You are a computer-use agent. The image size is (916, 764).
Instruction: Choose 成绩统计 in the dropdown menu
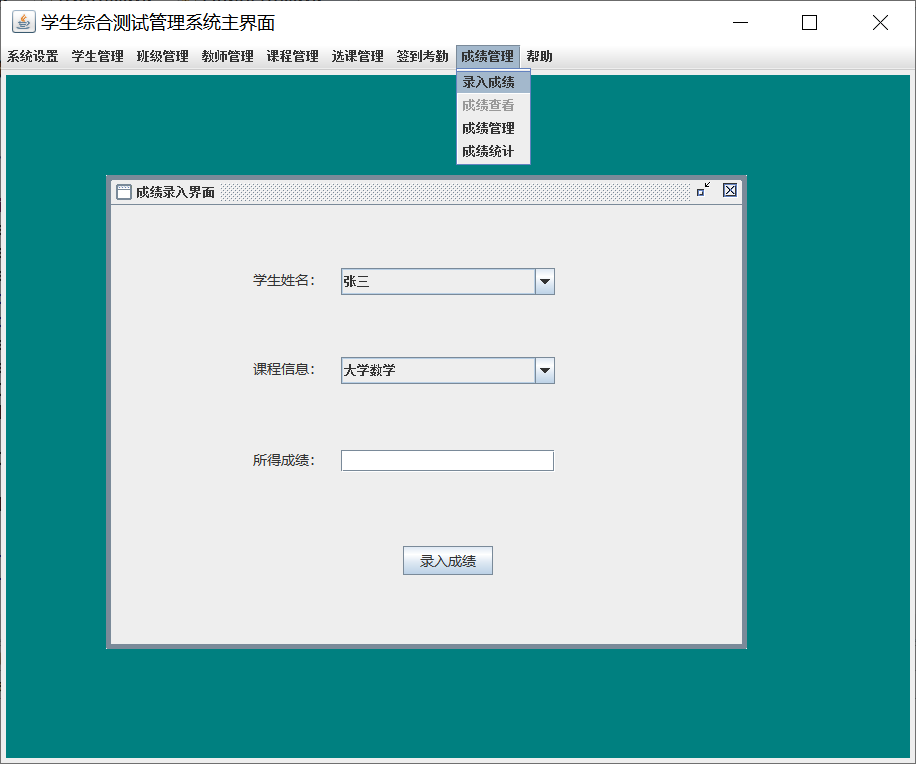pos(493,151)
